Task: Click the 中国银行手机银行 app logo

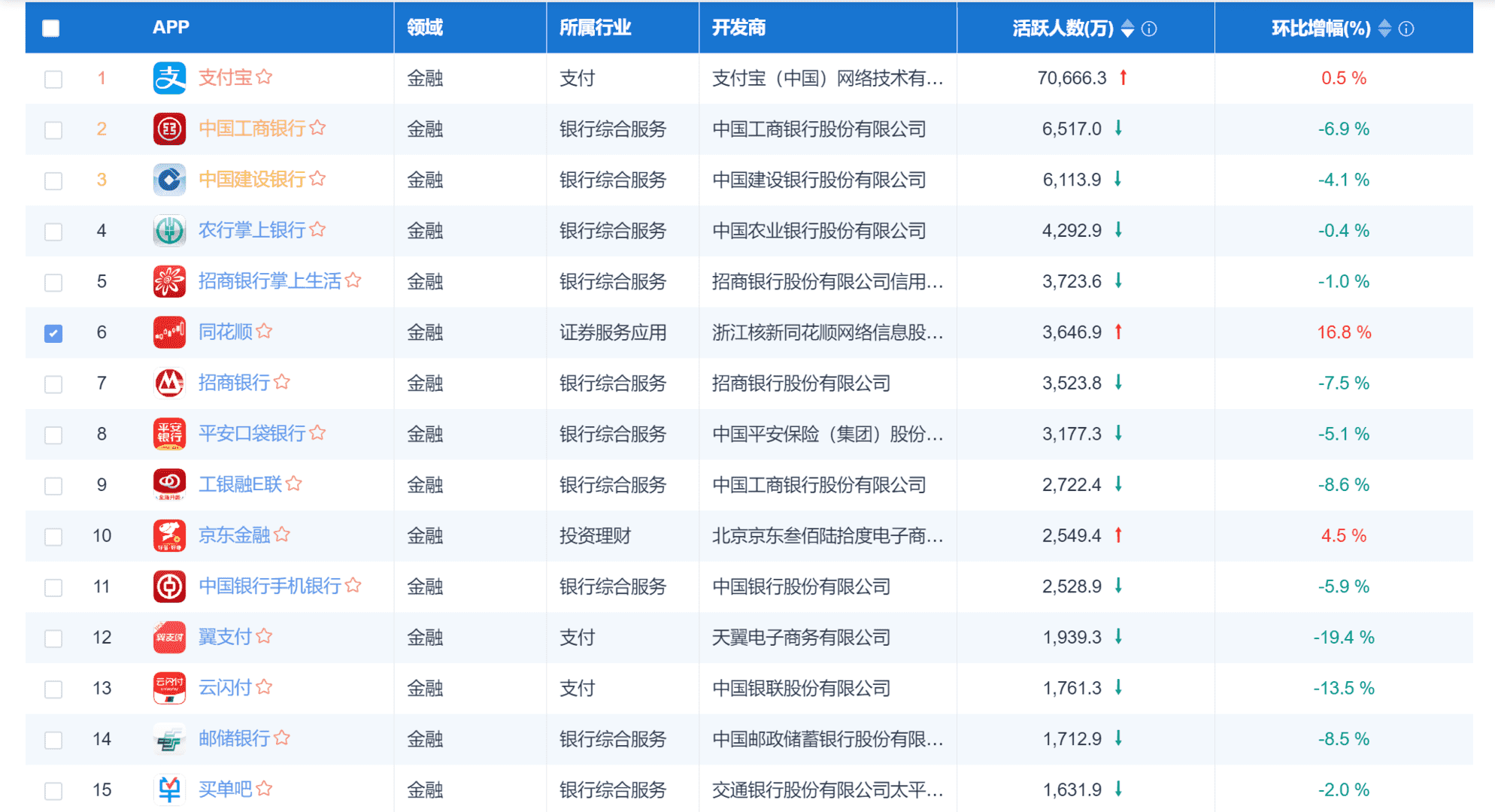Action: coord(169,586)
